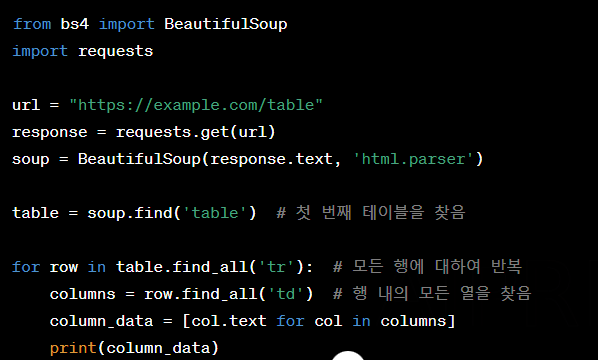Screen dimensions: 598x360
Task: Click the comment '# 모든 행에 대하여 반복'
Action: pyautogui.click(x=427, y=266)
